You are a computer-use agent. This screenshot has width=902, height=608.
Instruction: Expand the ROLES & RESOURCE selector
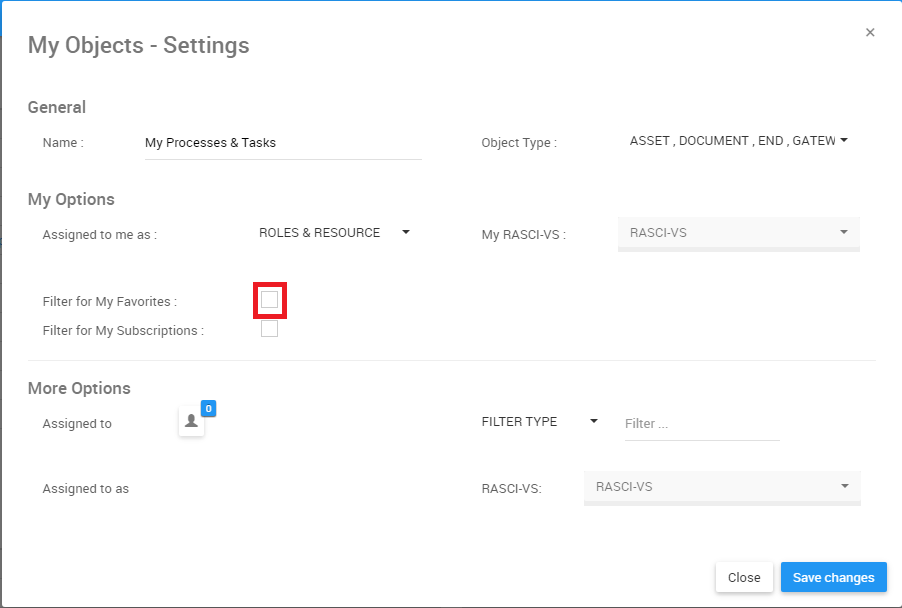(320, 233)
